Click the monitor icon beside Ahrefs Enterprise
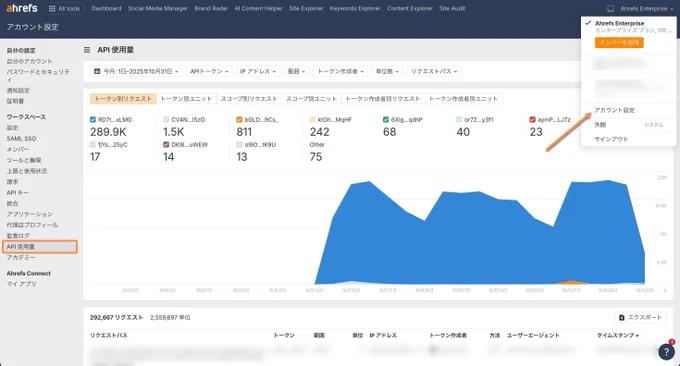The image size is (680, 366). (x=610, y=9)
